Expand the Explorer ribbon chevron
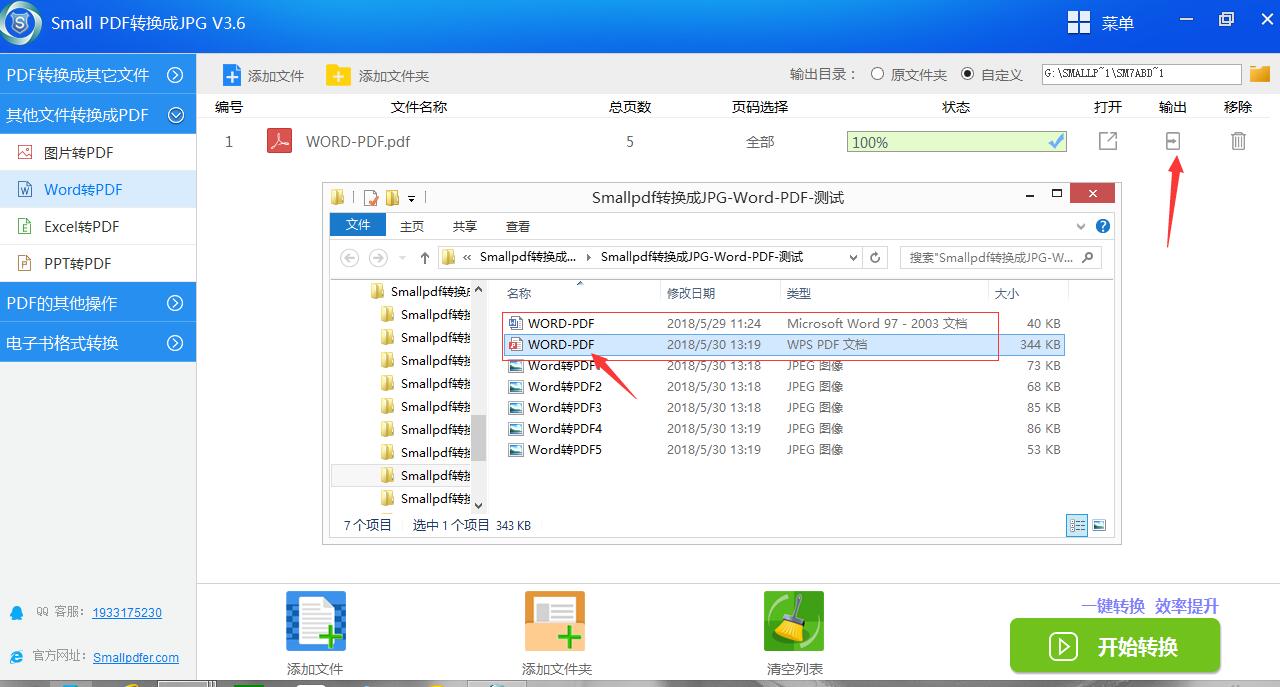This screenshot has height=687, width=1280. click(1081, 226)
